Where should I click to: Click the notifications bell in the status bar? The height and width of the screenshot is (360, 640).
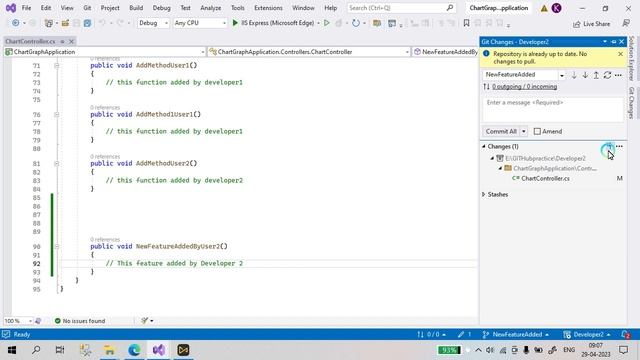pos(625,335)
